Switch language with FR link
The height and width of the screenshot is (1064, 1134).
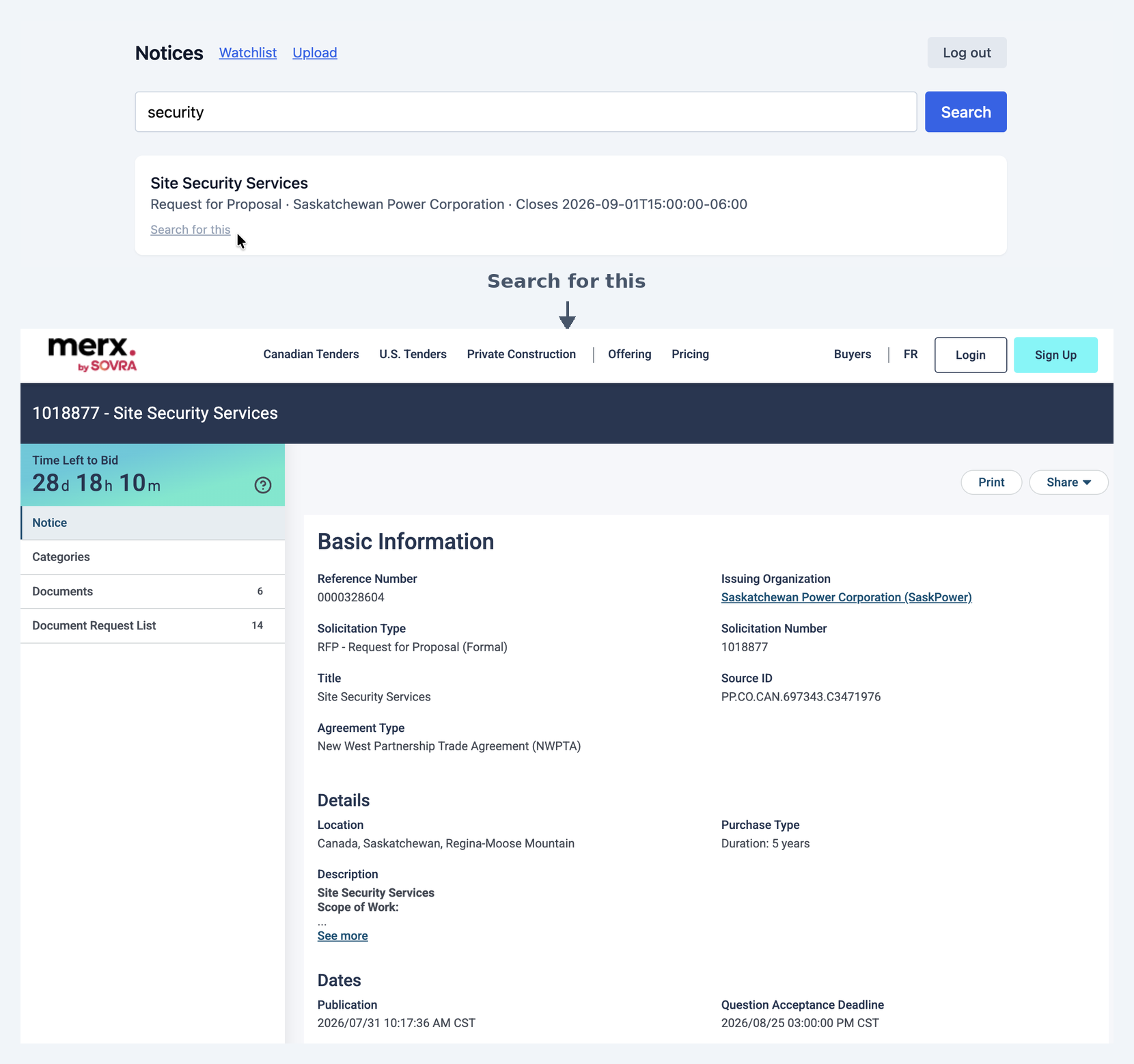point(910,354)
